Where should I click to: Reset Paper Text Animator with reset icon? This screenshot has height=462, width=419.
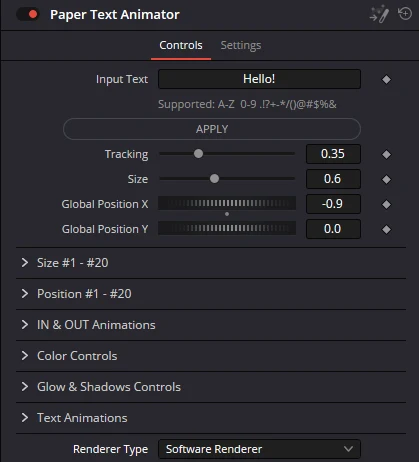(405, 14)
